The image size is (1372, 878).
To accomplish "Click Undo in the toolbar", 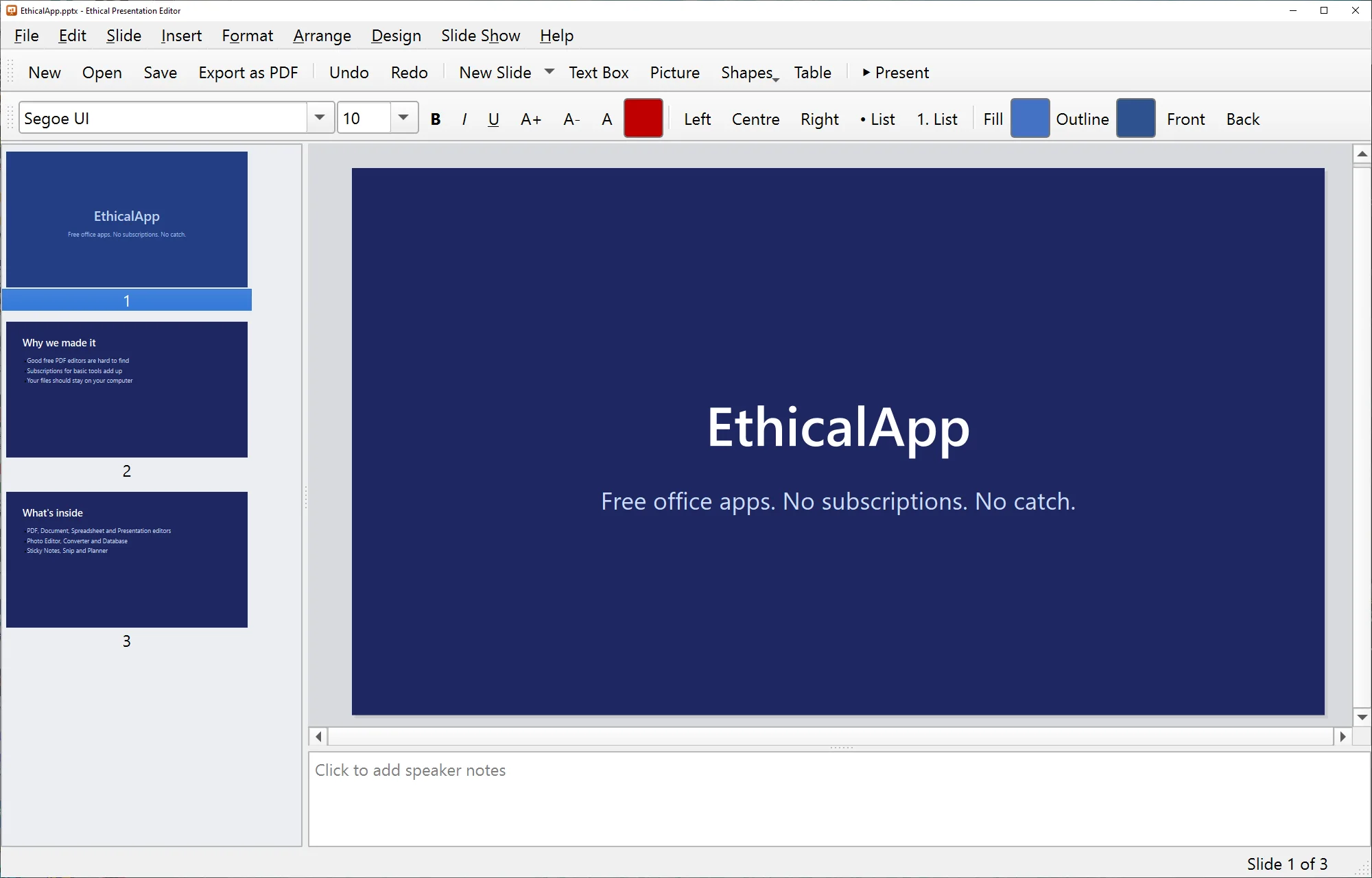I will coord(348,72).
